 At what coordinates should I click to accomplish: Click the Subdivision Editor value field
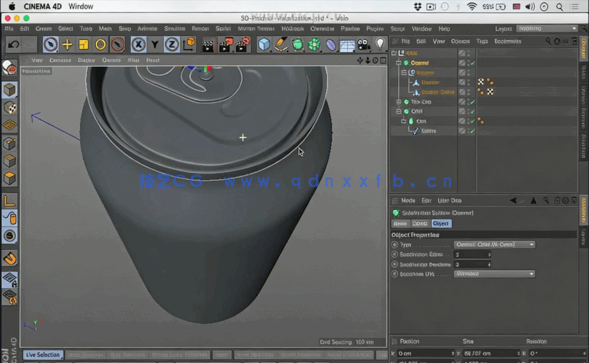[x=473, y=255]
